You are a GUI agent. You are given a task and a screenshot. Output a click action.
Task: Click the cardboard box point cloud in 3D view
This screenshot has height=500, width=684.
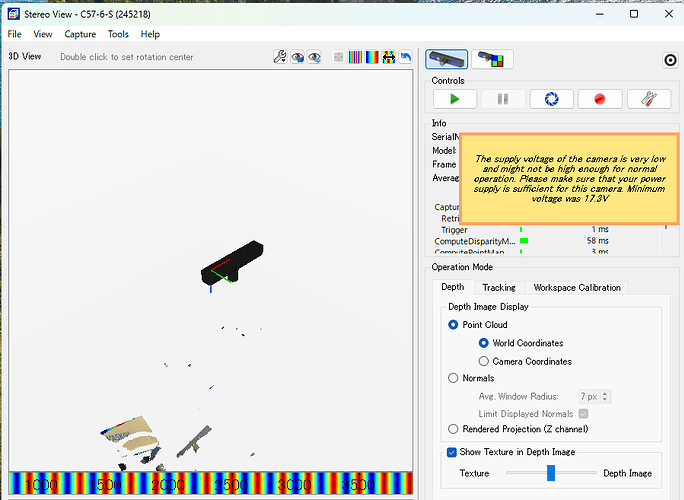click(130, 436)
